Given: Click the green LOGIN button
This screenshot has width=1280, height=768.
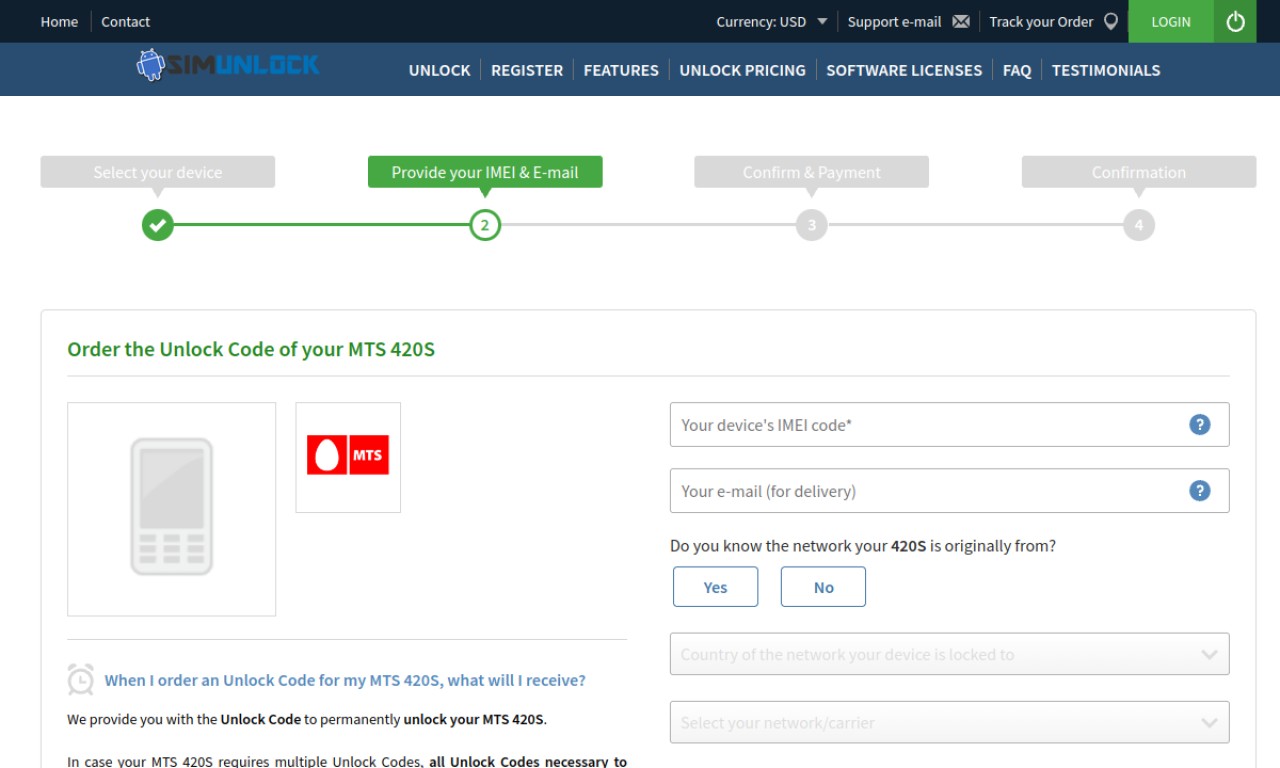Looking at the screenshot, I should [x=1171, y=21].
